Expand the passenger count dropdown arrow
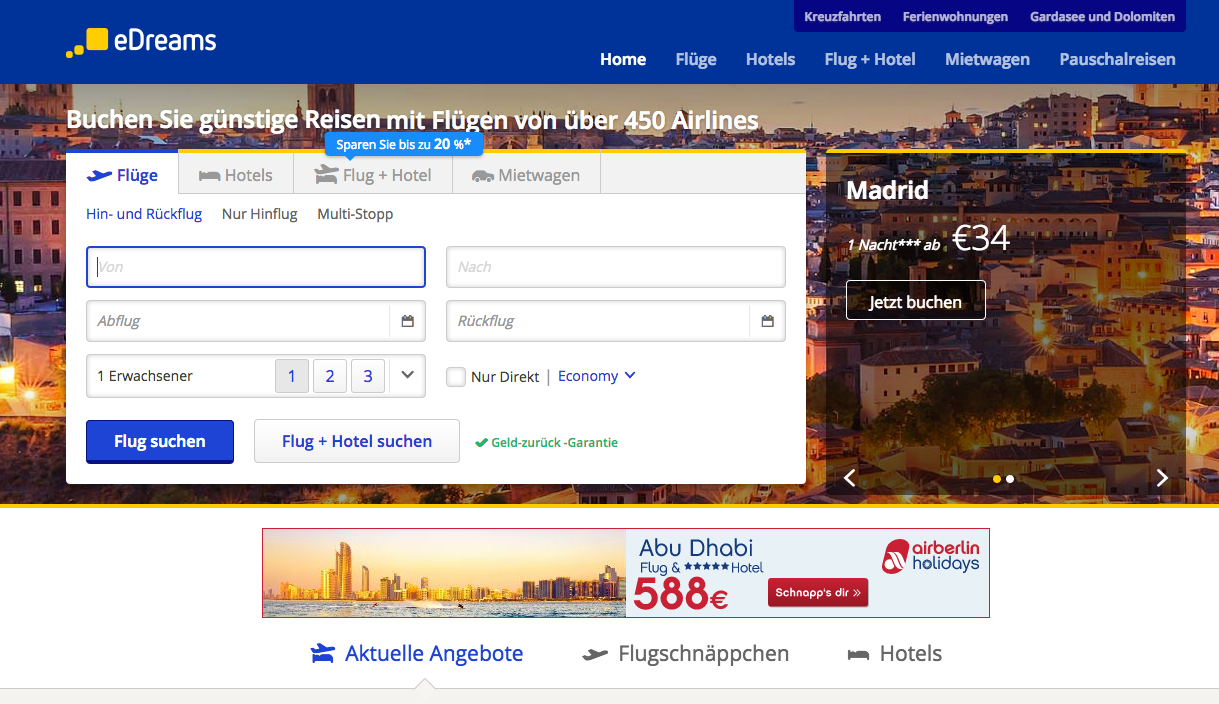The height and width of the screenshot is (704, 1219). pyautogui.click(x=407, y=376)
